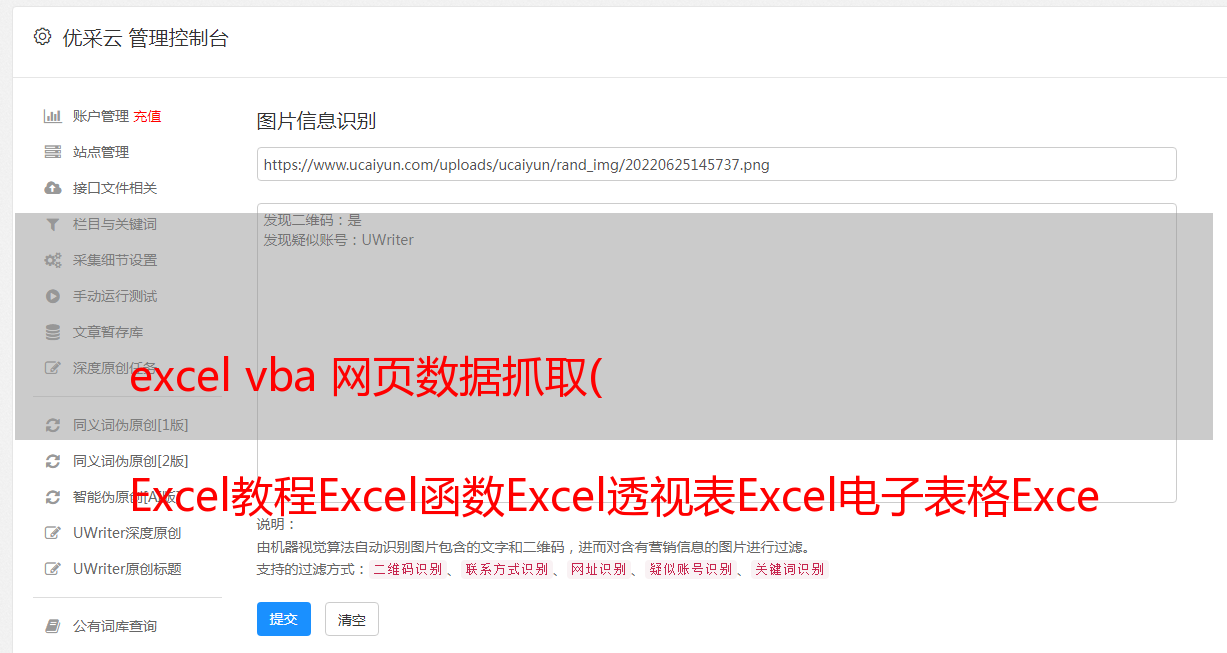
Task: Open the red 充值 link
Action: click(x=147, y=116)
